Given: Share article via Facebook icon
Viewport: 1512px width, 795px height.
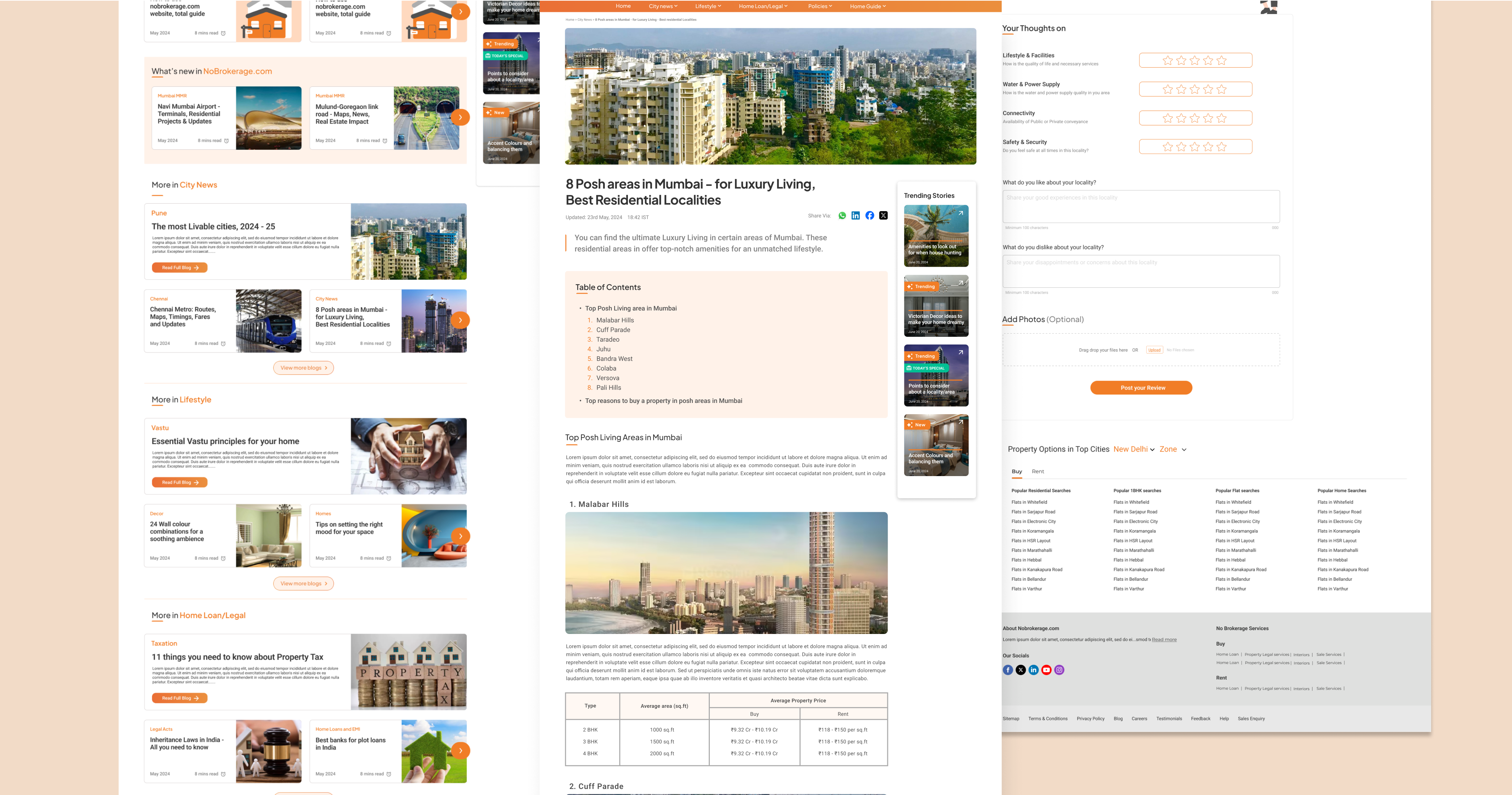Looking at the screenshot, I should (870, 216).
